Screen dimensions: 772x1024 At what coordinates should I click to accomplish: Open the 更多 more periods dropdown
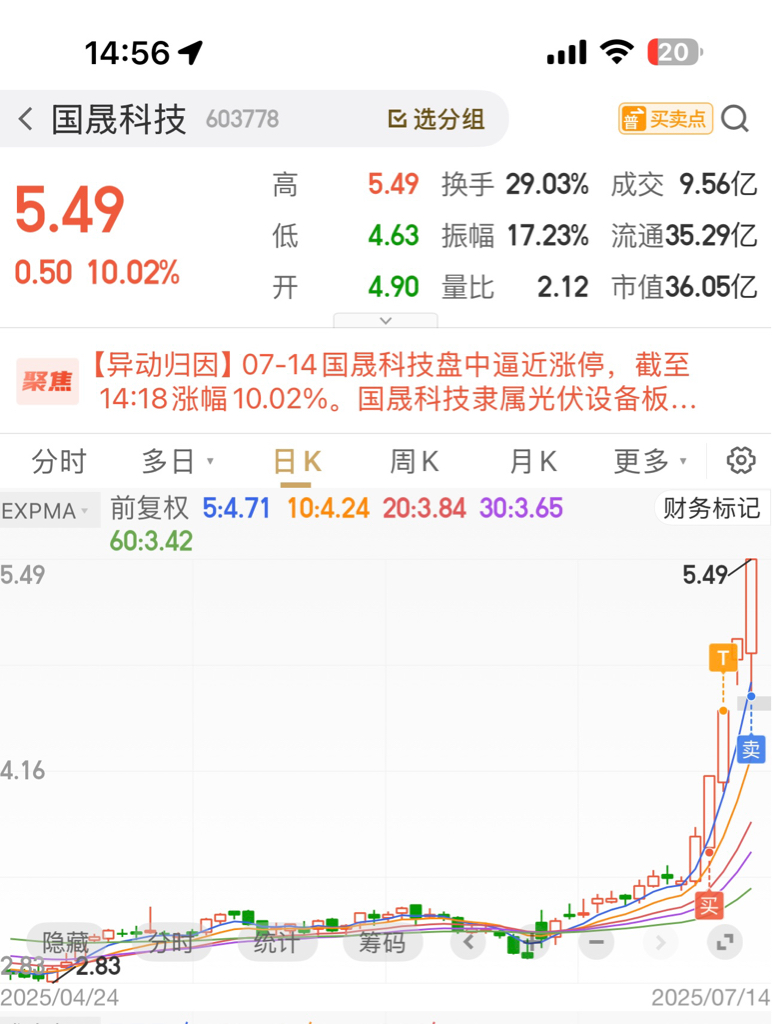651,462
